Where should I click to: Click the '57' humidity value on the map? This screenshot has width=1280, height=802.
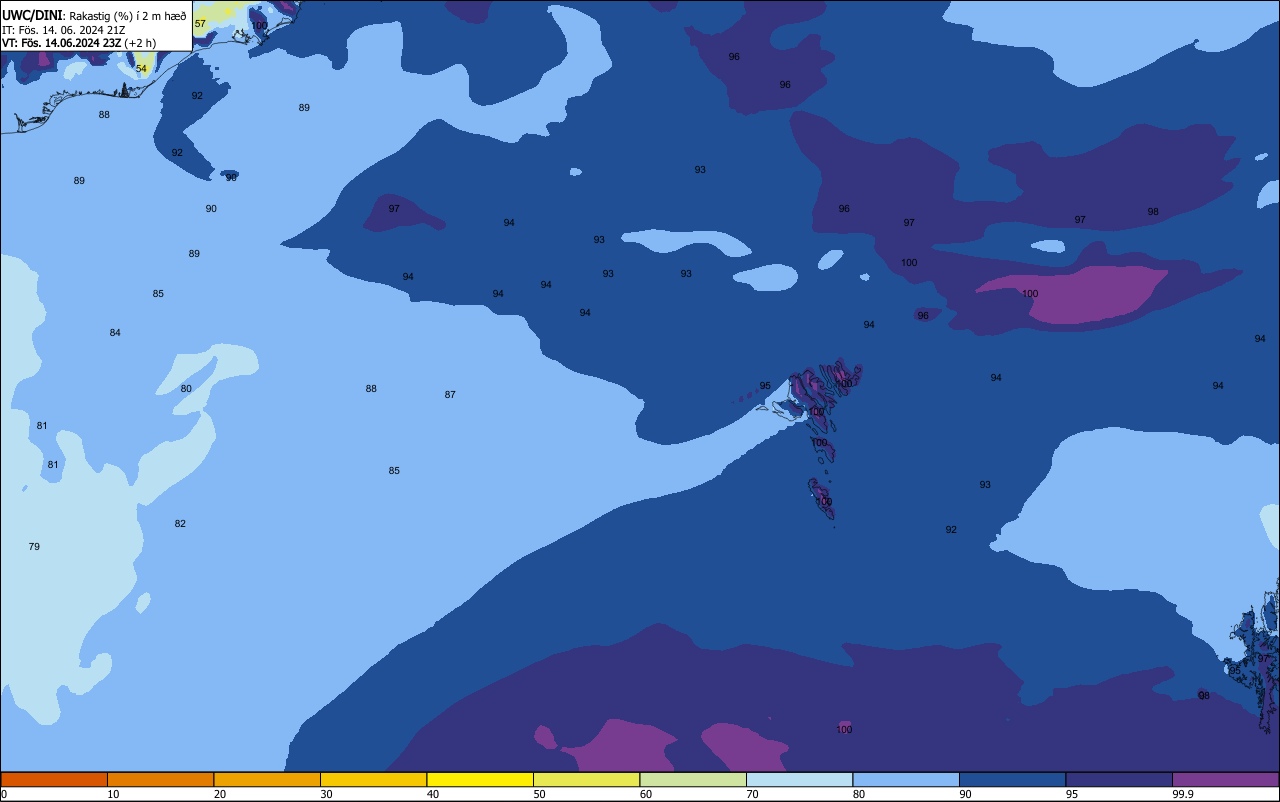(200, 23)
